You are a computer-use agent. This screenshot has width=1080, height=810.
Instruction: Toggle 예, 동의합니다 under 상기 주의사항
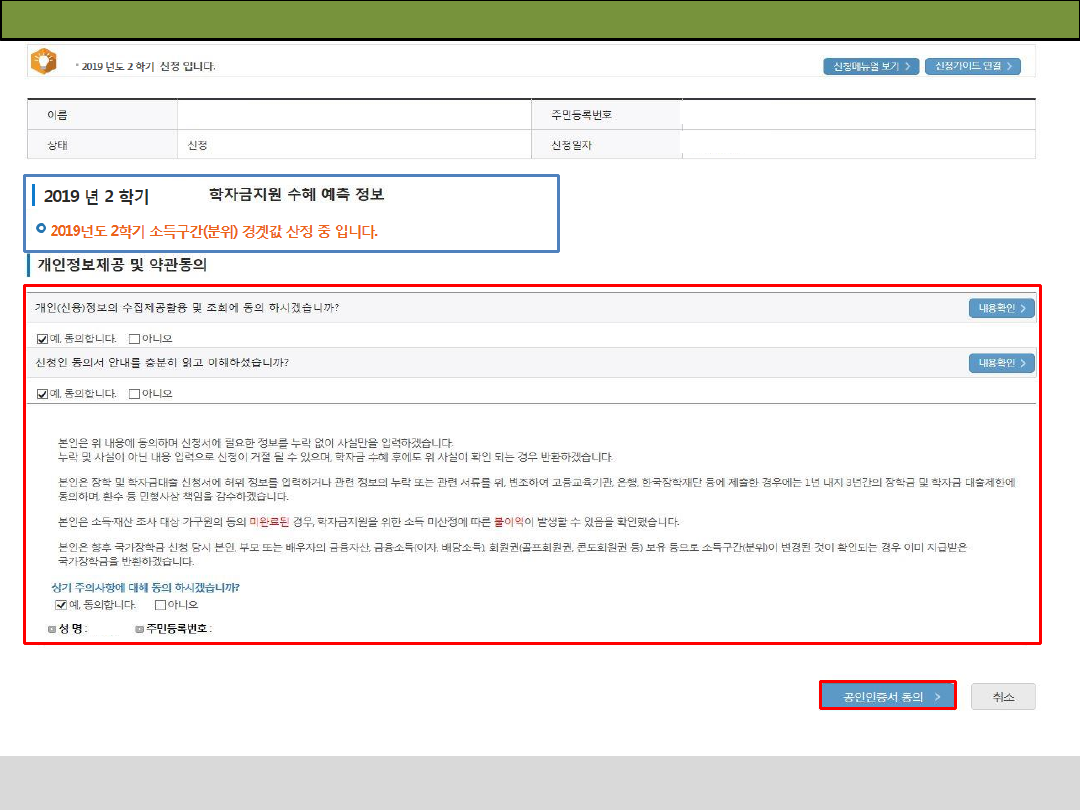pos(61,605)
